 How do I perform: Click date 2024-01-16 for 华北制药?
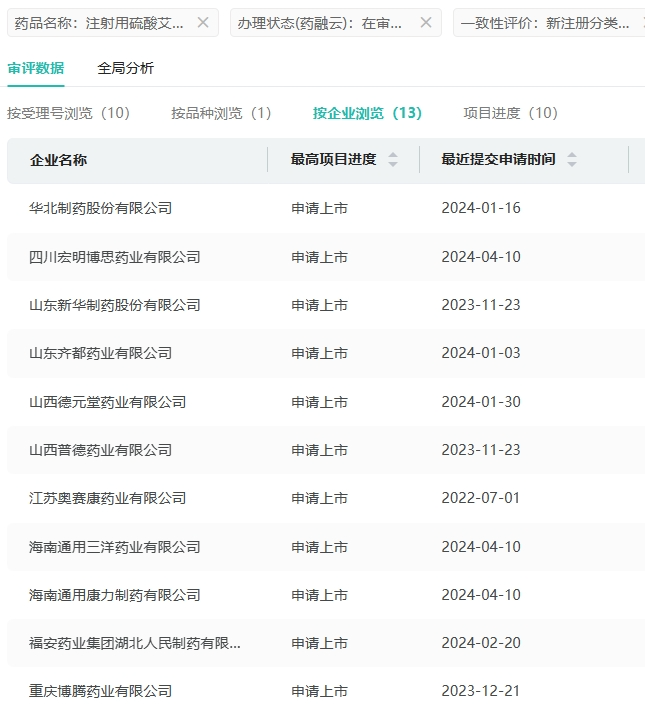tap(481, 208)
